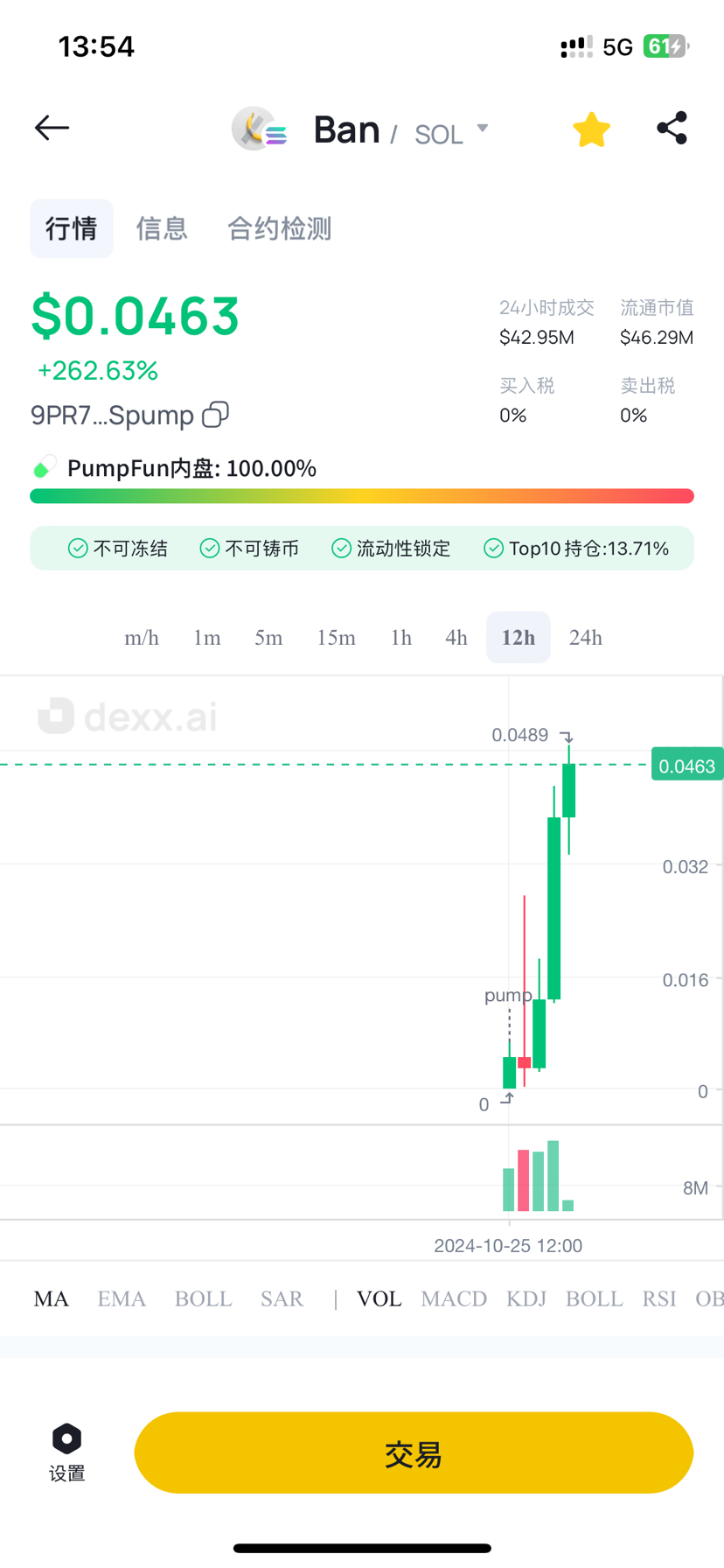Enable the MACD sub-indicator
724x1568 pixels.
point(454,1298)
